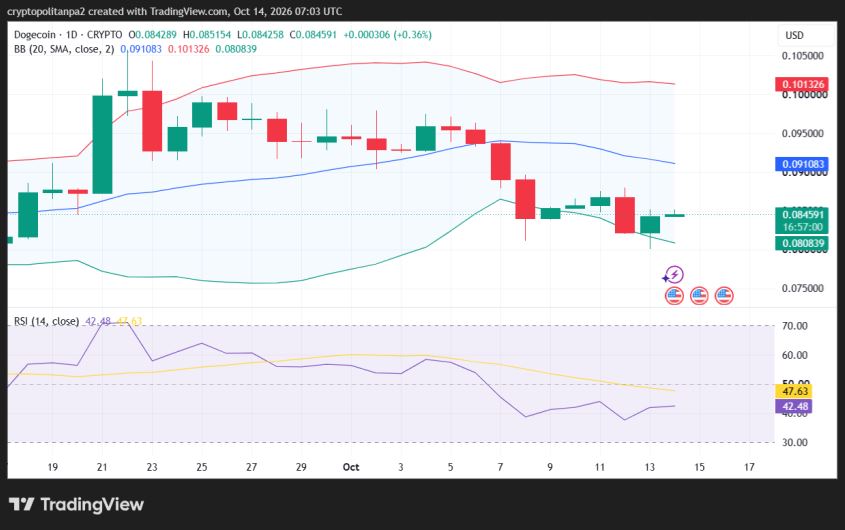
Task: Click the purple lightning bolt event icon
Action: [674, 275]
